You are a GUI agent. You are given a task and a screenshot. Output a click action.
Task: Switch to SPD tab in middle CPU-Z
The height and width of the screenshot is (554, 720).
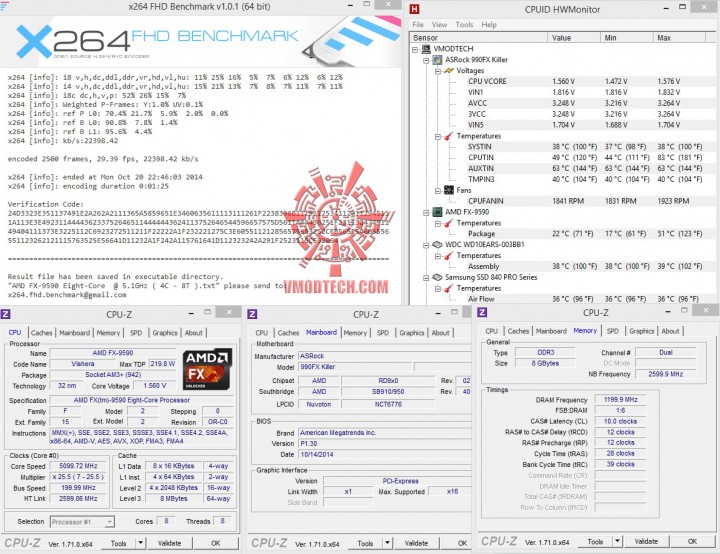pos(383,333)
